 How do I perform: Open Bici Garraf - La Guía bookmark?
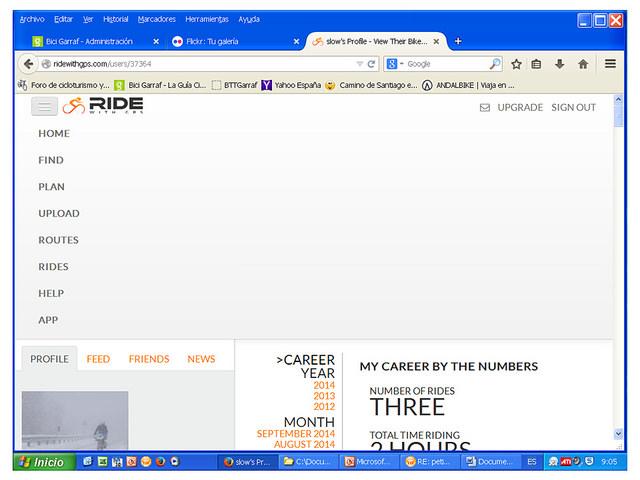(160, 85)
